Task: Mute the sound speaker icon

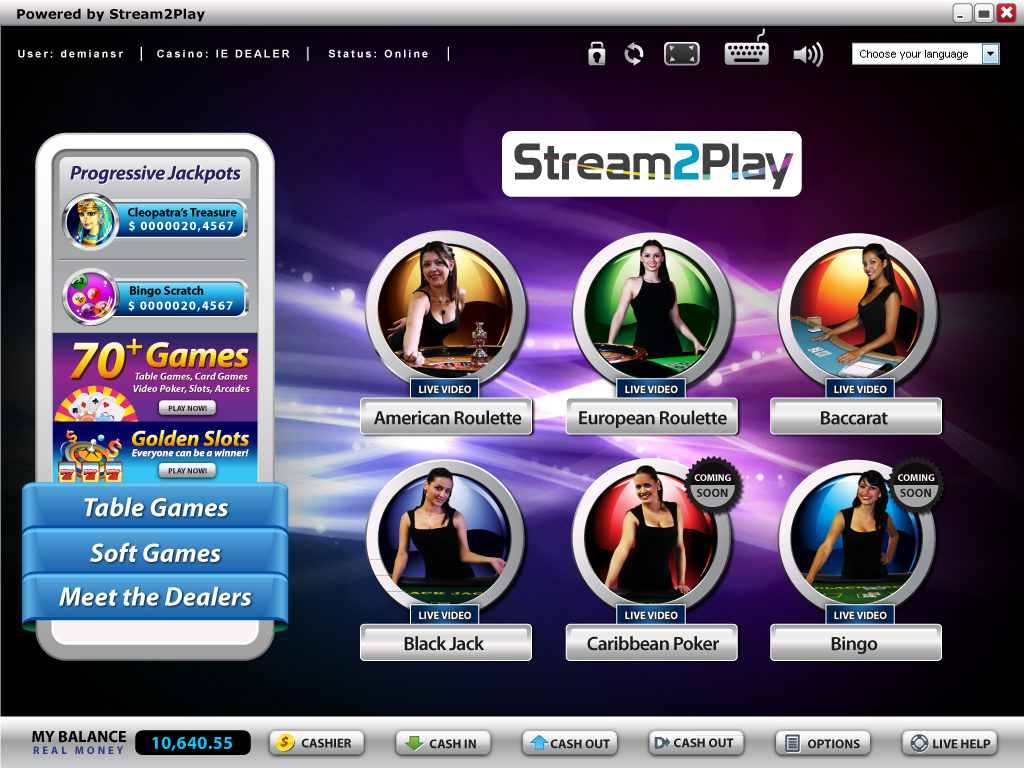Action: click(808, 54)
